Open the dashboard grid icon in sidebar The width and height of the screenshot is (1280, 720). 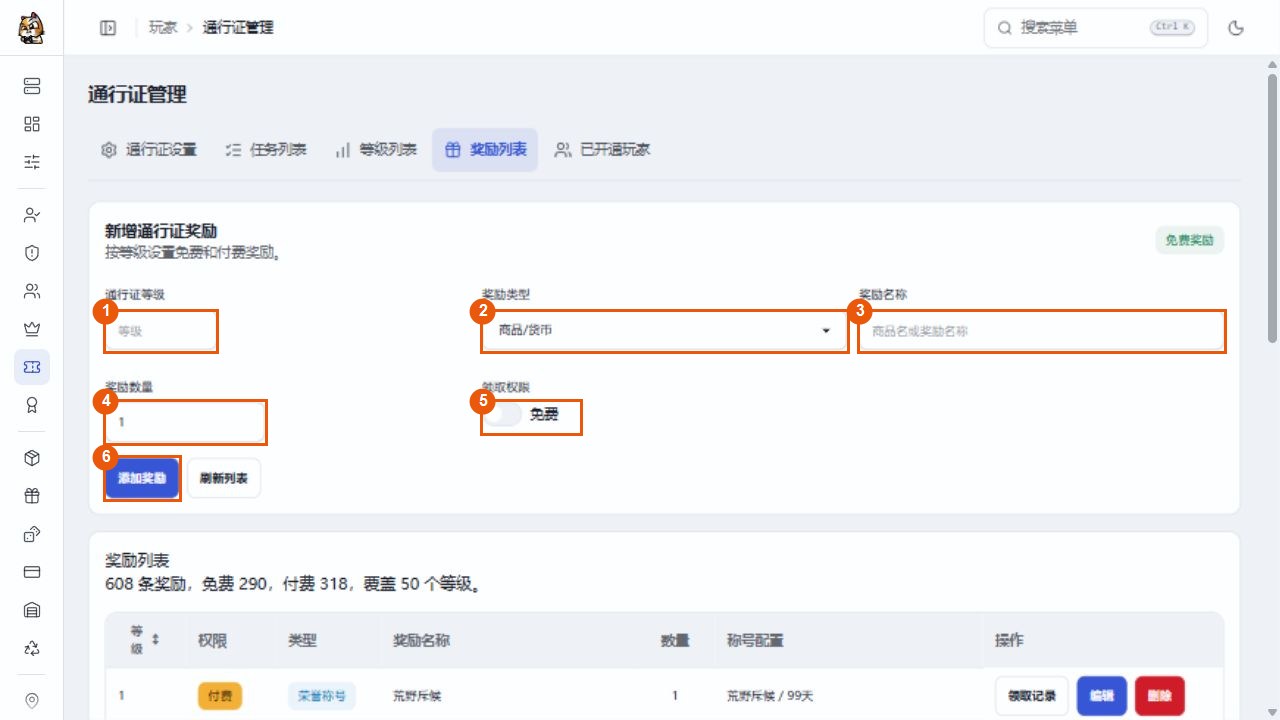tap(32, 124)
